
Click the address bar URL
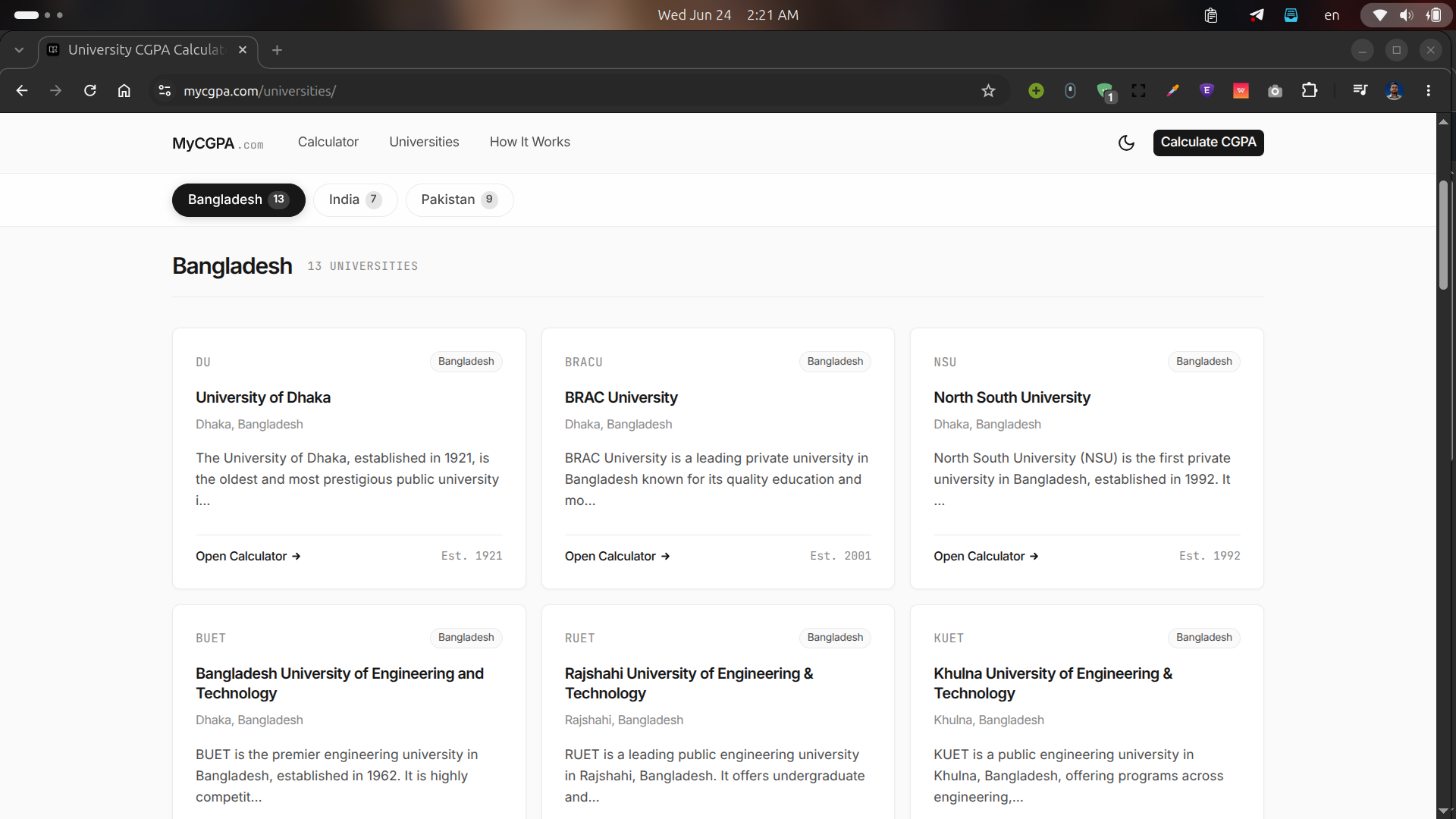click(259, 91)
